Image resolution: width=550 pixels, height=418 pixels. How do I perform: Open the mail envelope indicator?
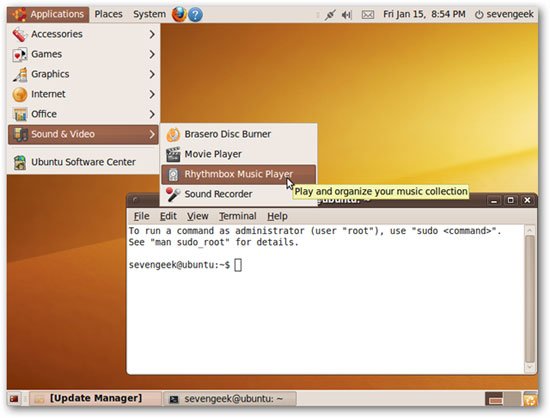pyautogui.click(x=368, y=15)
